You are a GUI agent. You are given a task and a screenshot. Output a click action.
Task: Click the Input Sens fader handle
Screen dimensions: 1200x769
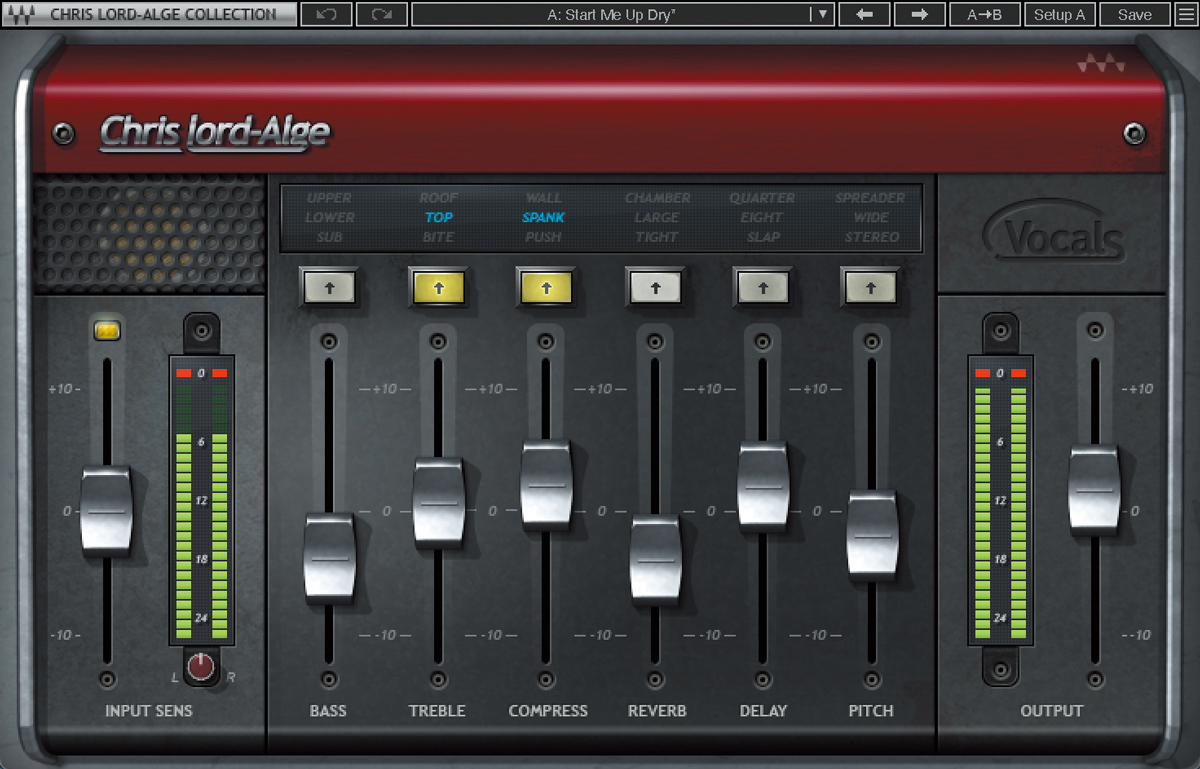[x=106, y=510]
